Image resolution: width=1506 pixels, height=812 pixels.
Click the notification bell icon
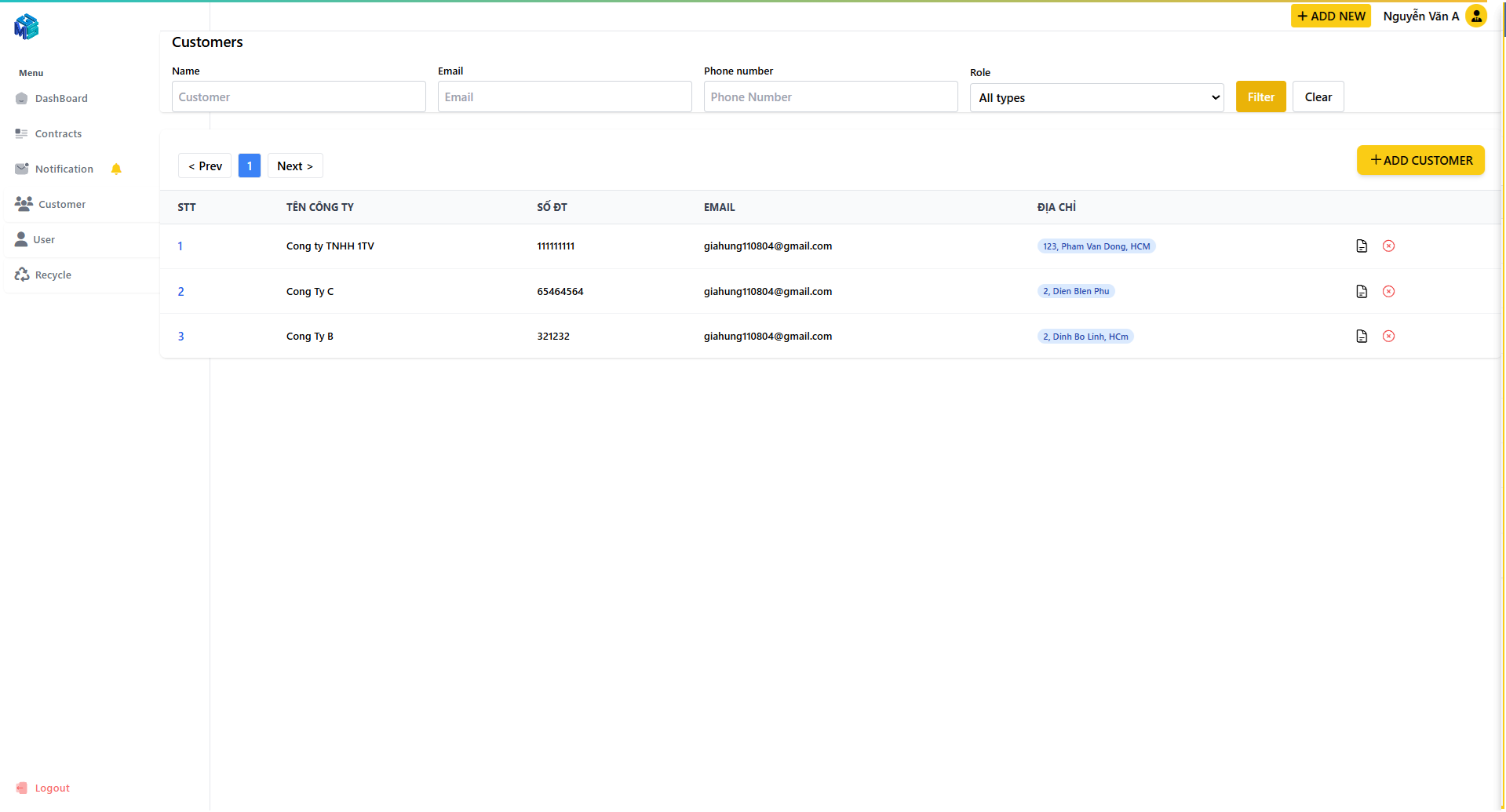[x=116, y=169]
